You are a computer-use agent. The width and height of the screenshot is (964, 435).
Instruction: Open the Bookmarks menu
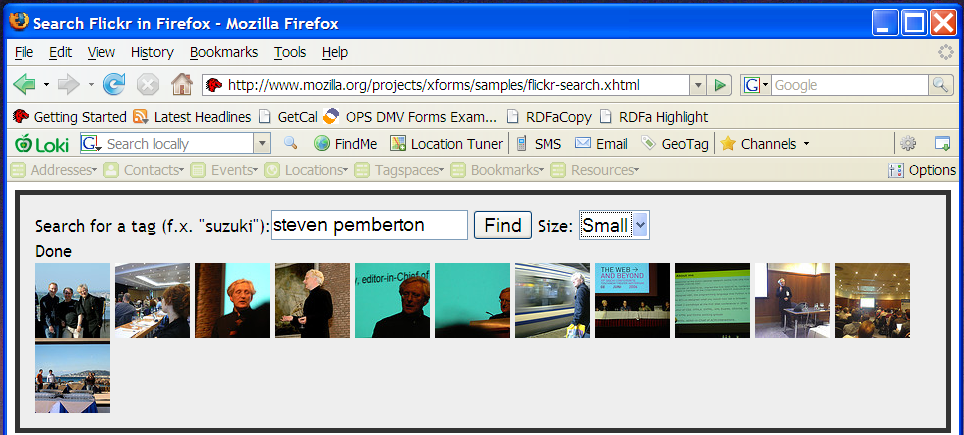(x=224, y=52)
